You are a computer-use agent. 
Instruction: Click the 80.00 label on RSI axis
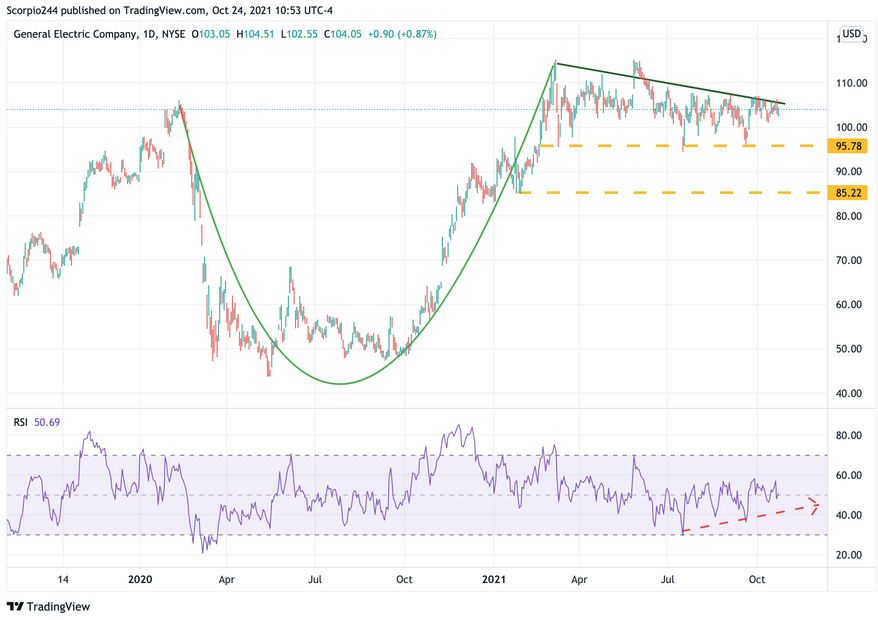(x=851, y=436)
